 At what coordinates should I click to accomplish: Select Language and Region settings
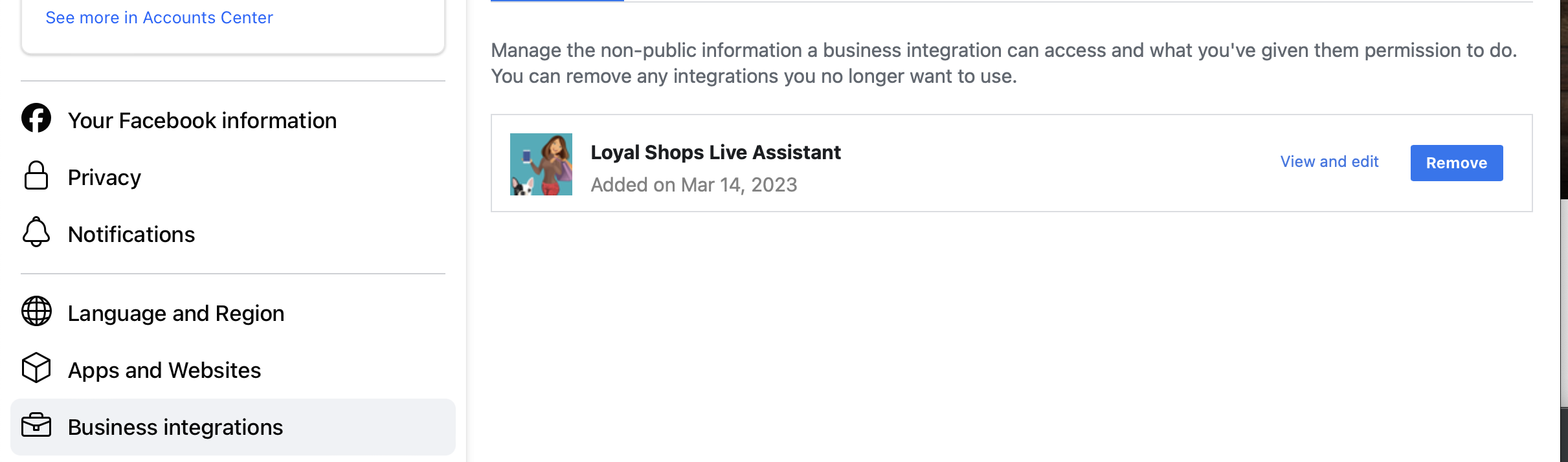click(233, 313)
